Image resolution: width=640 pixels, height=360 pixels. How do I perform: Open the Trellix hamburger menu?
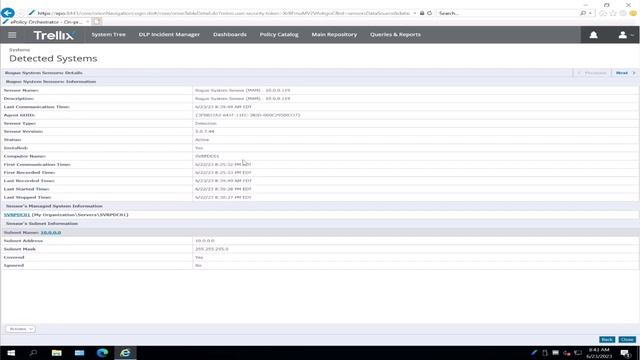12,35
